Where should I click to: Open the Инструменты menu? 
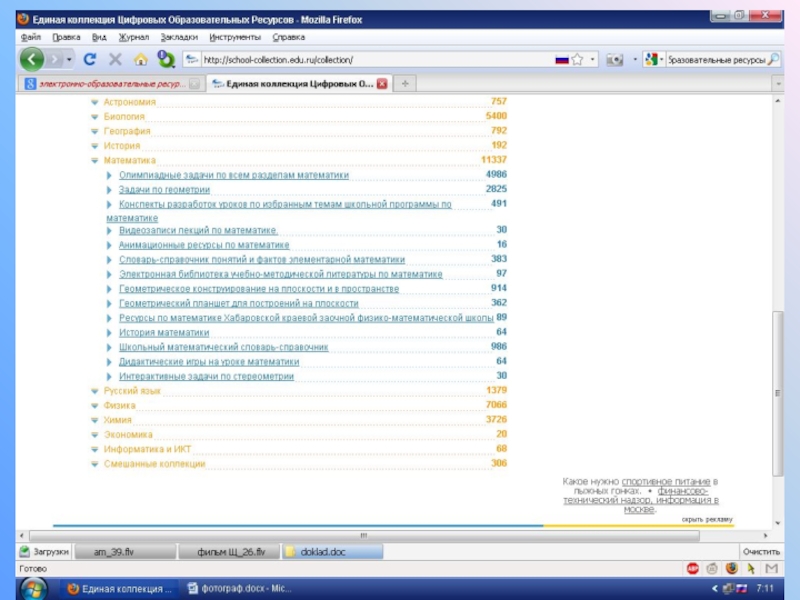(235, 37)
